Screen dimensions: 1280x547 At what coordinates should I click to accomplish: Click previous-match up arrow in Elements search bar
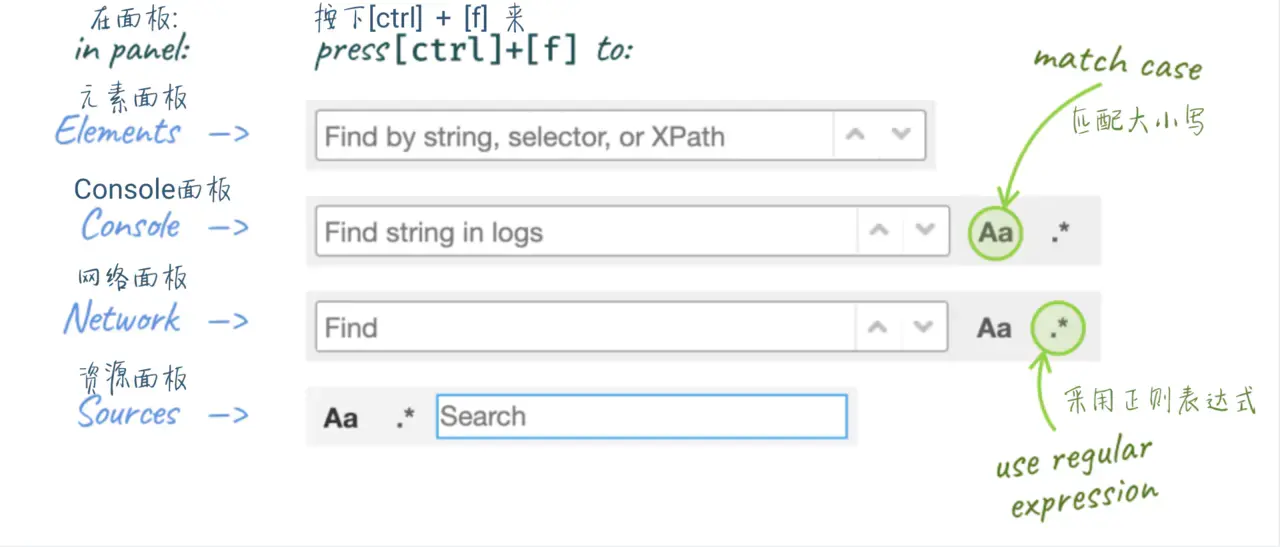(x=855, y=136)
